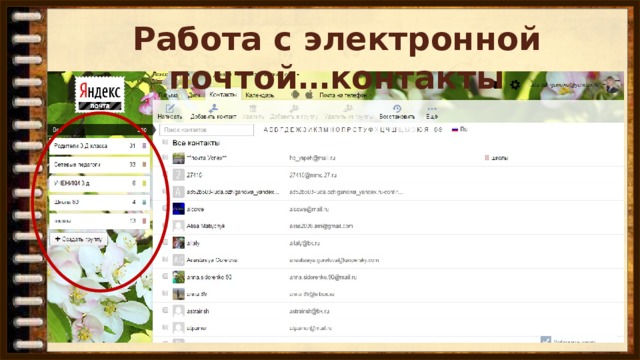Open the more options dots icon
This screenshot has height=360, width=640.
432,109
